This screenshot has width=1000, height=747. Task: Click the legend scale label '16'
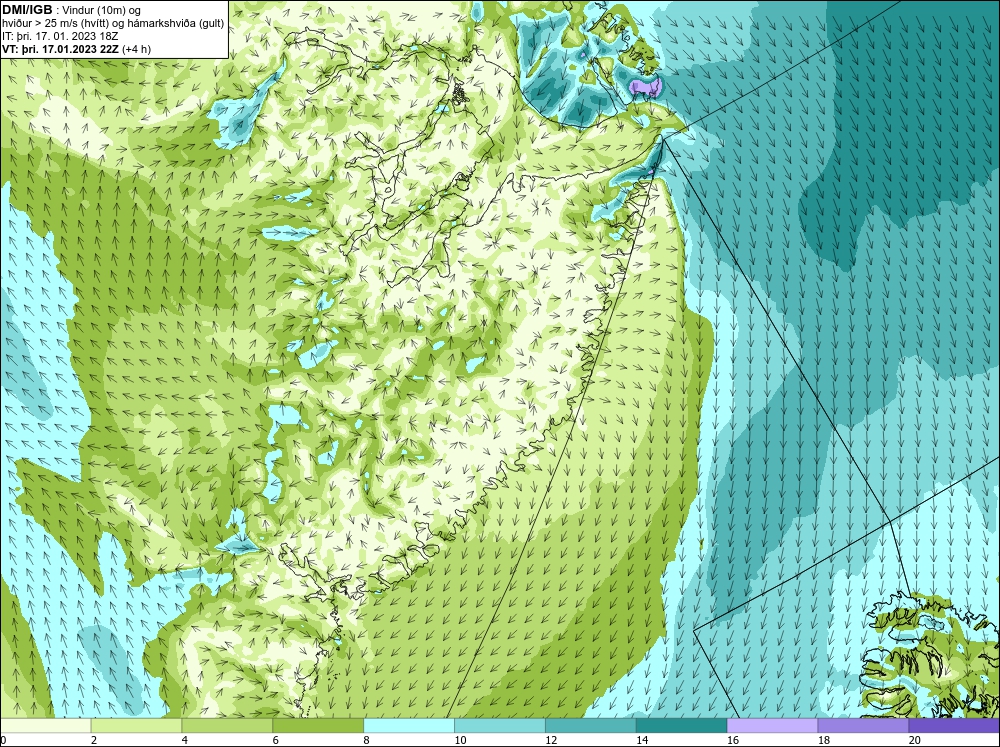tap(733, 740)
